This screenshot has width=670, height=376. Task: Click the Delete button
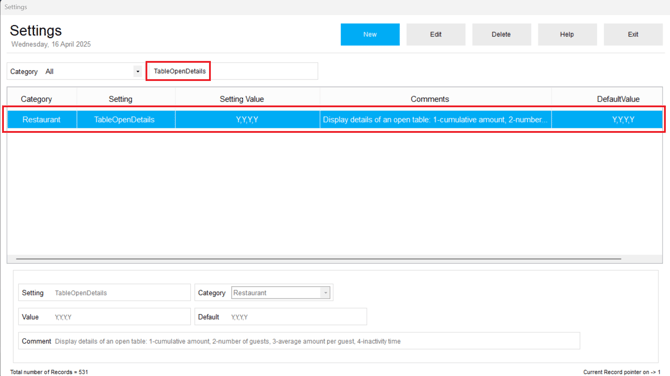pyautogui.click(x=501, y=34)
